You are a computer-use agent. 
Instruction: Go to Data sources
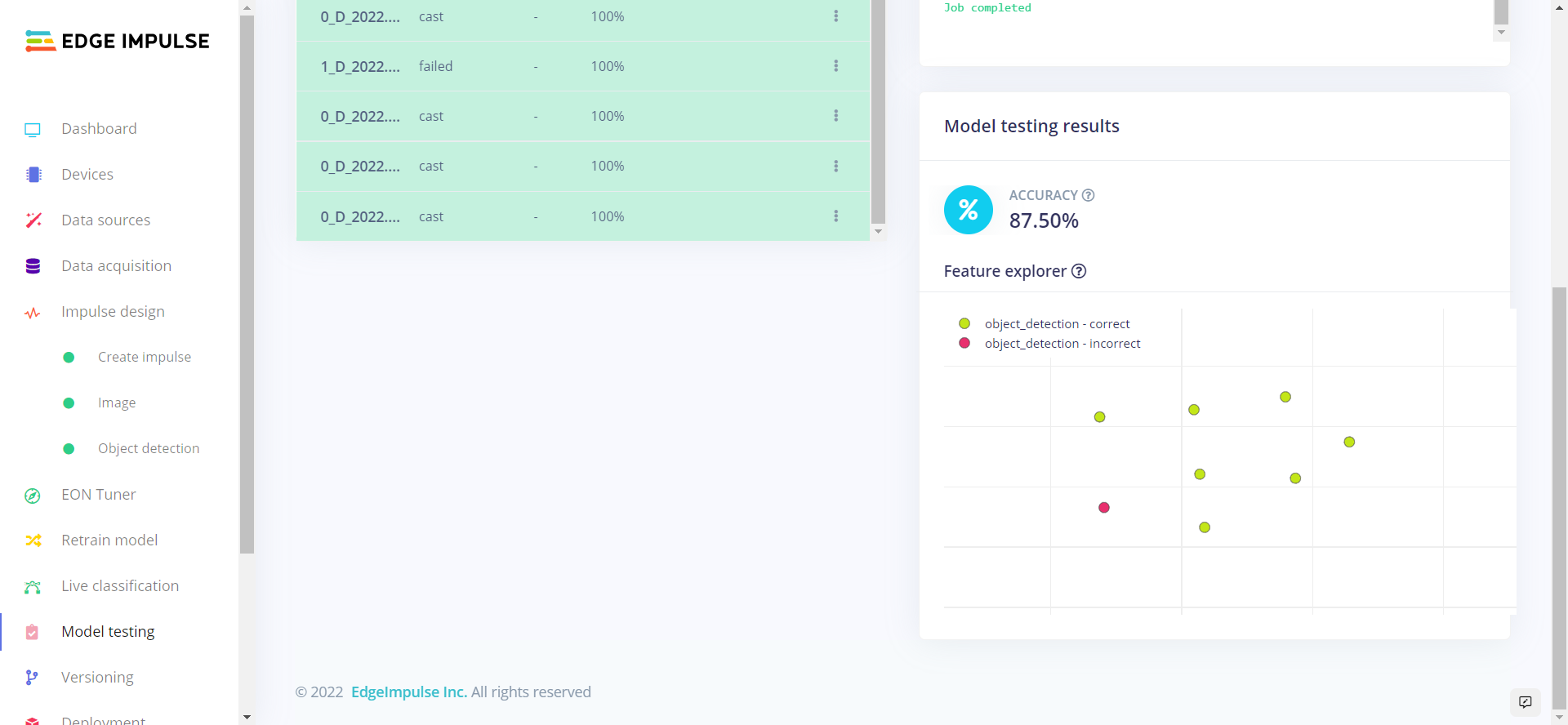tap(106, 220)
